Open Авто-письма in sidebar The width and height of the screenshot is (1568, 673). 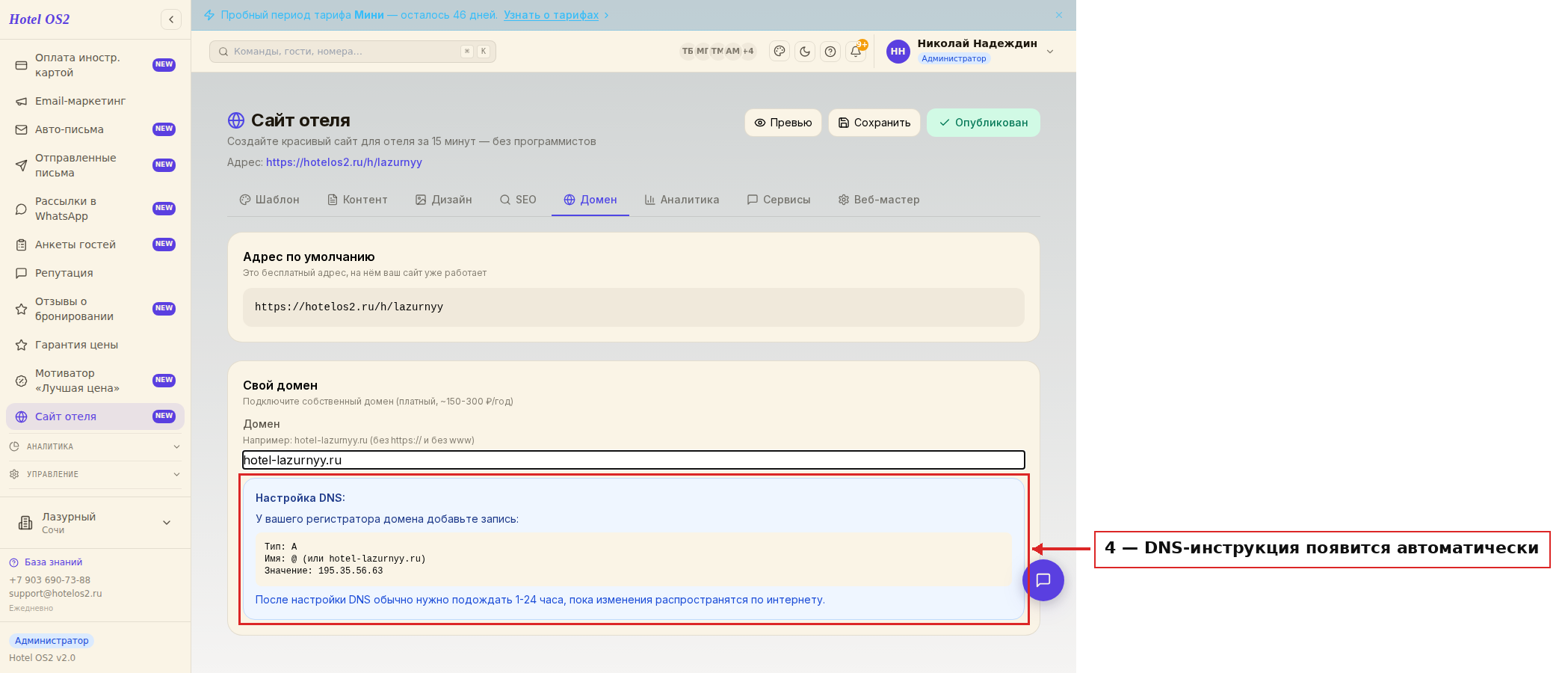96,129
